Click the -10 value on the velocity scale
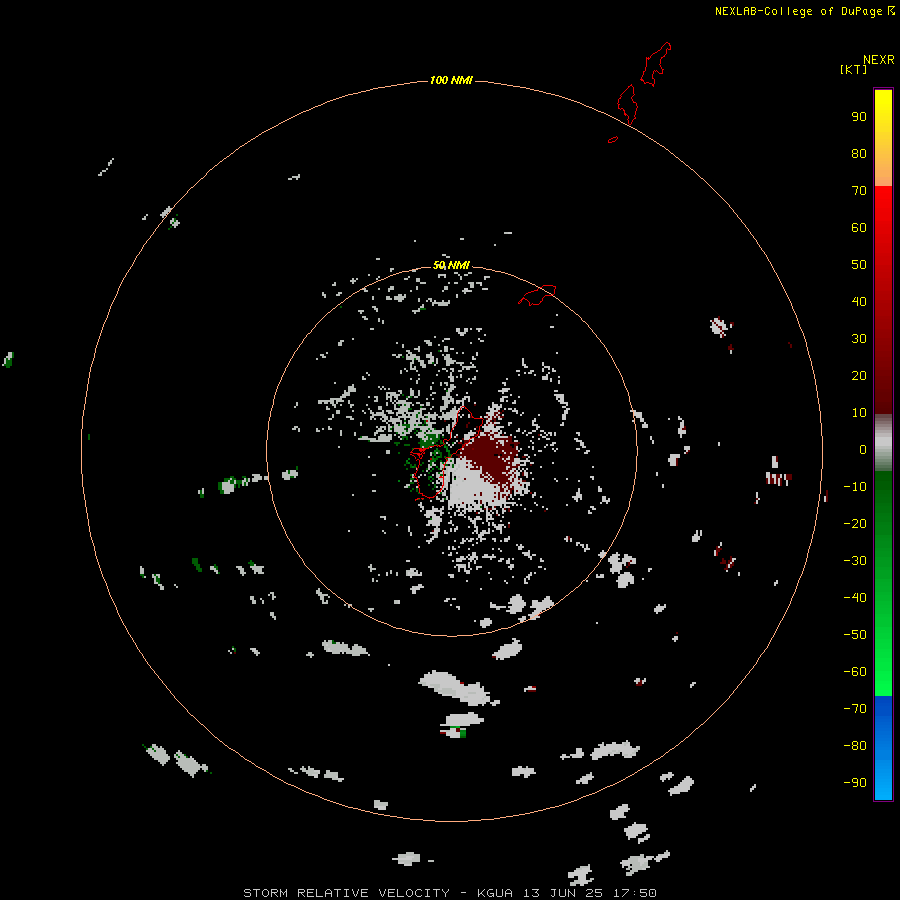The width and height of the screenshot is (900, 900). (x=855, y=487)
